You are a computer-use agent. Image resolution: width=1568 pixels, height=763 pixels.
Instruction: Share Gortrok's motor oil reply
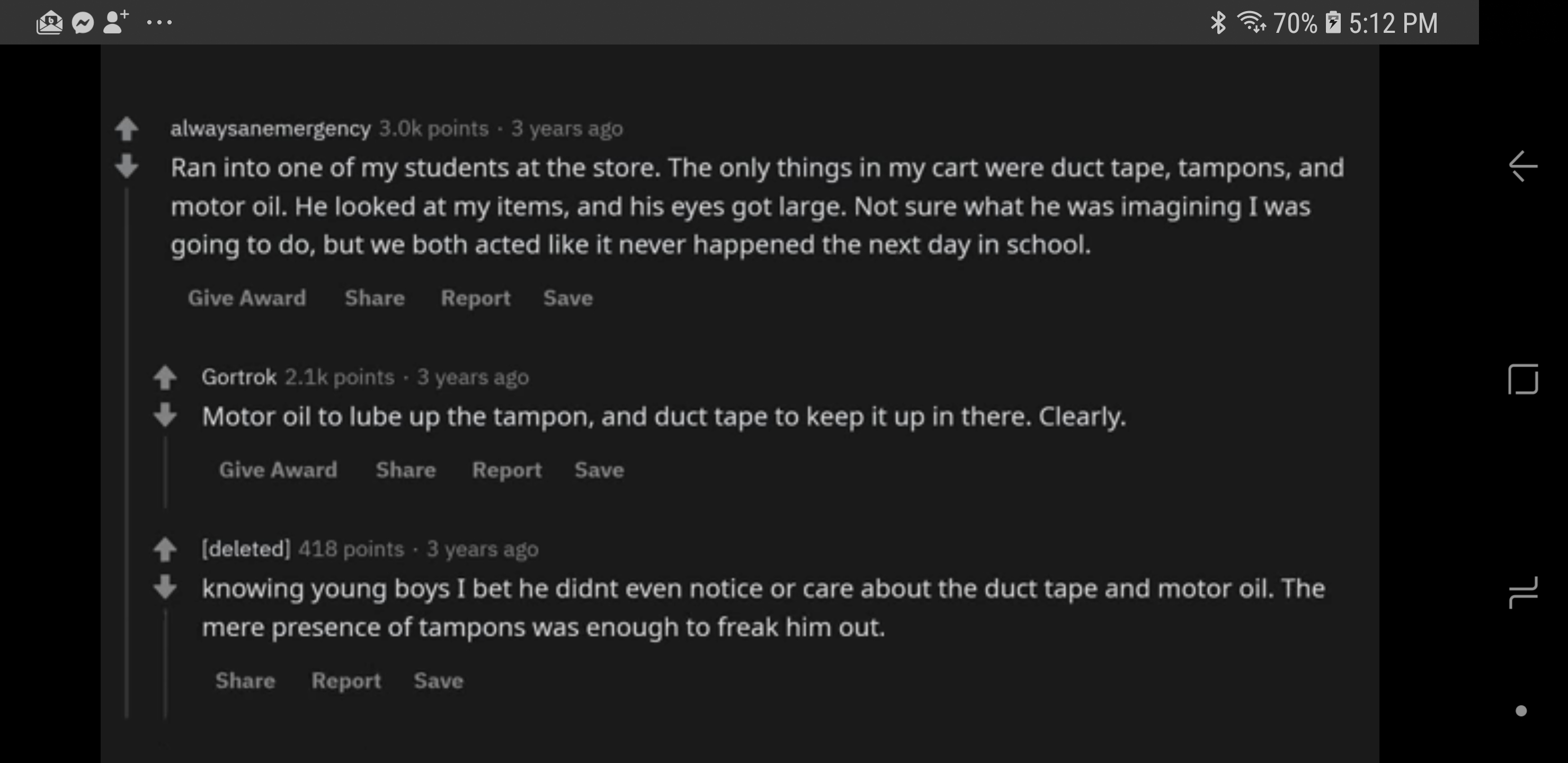click(x=405, y=469)
